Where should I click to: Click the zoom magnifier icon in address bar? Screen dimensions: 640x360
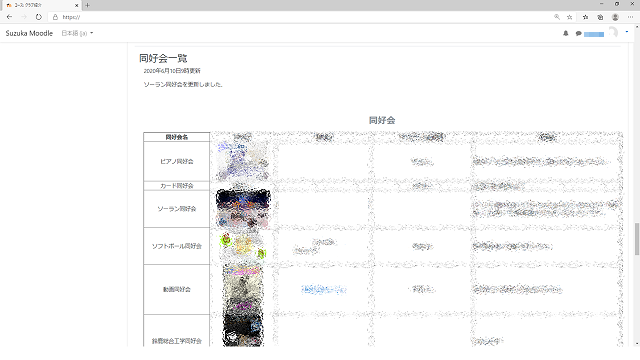[x=557, y=17]
